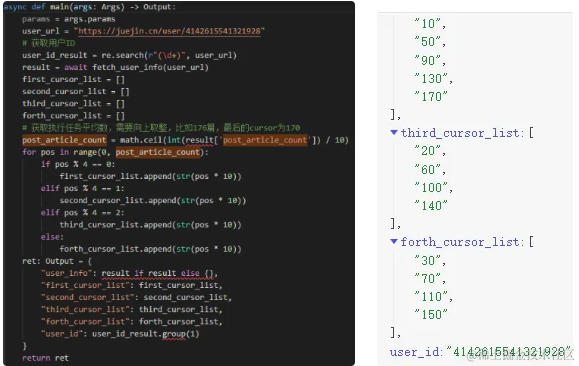
Task: Collapse the forth_cursor_list array
Action: [x=394, y=242]
